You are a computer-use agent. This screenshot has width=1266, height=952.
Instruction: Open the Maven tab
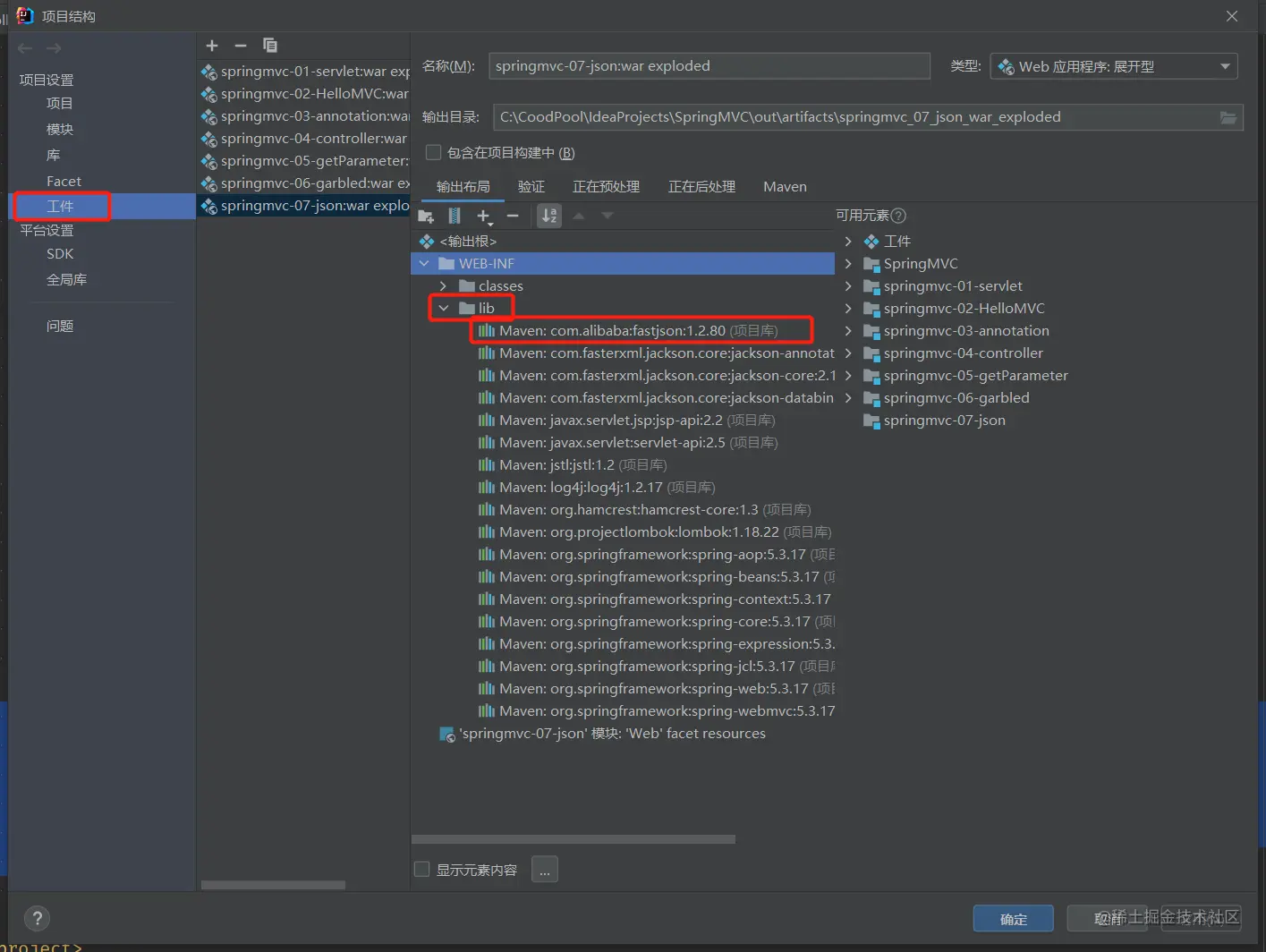tap(785, 187)
